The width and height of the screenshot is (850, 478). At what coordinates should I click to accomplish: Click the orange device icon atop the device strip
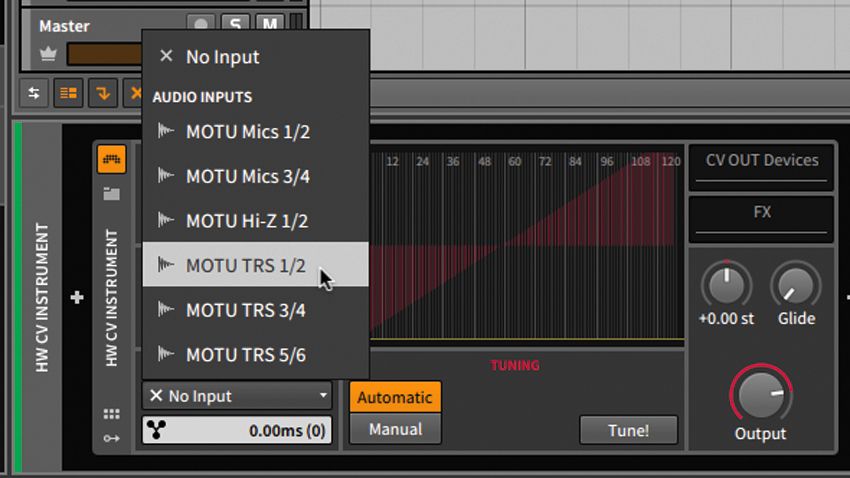click(111, 160)
